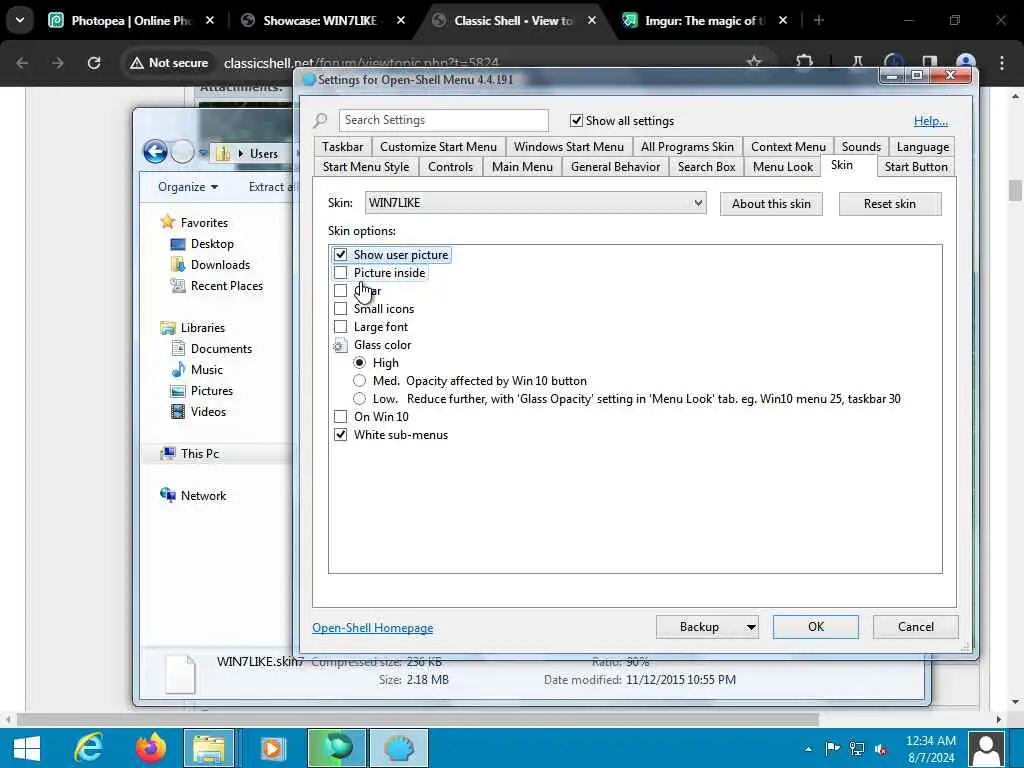Select Network in Explorer sidebar

click(x=193, y=496)
